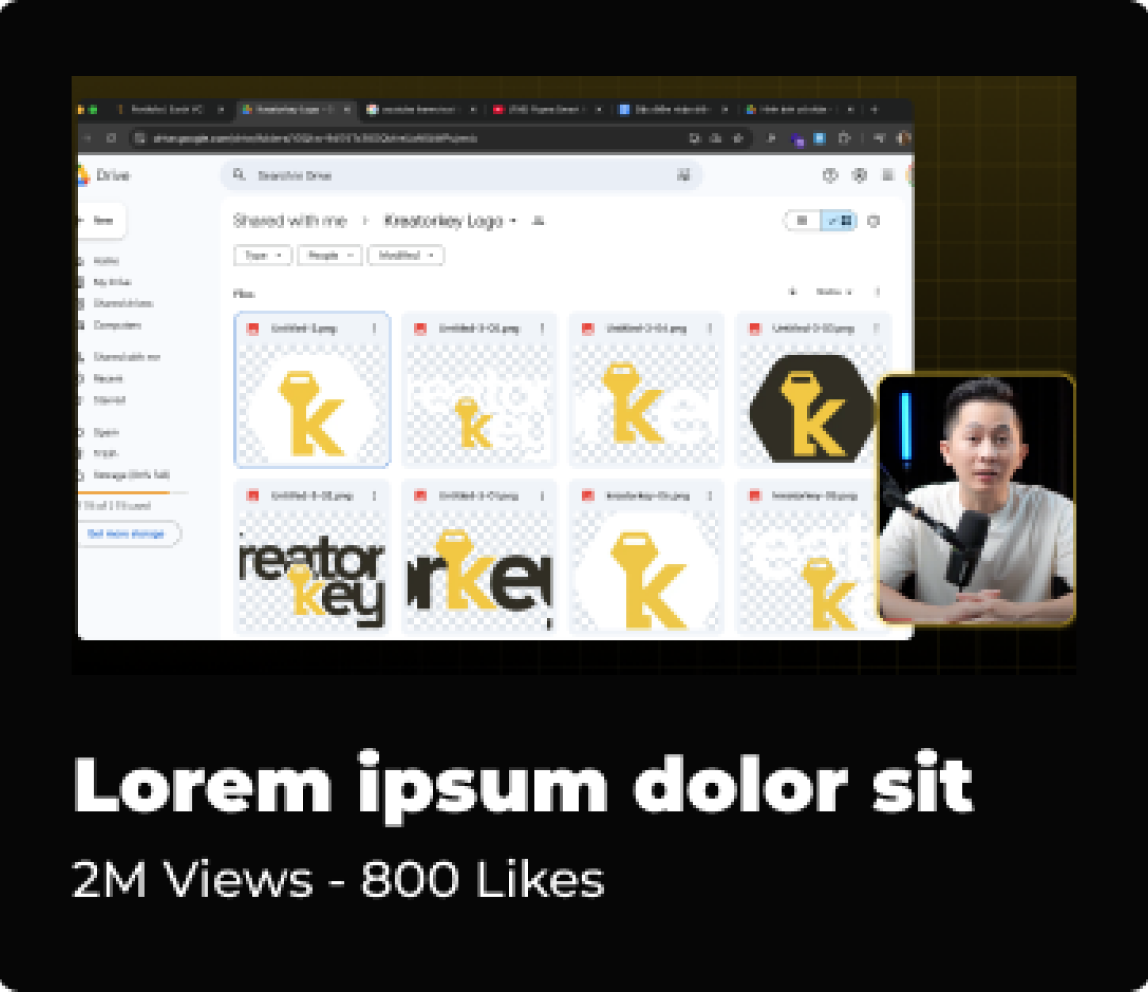Reload the page in browser toolbar
1148x992 pixels.
click(111, 138)
